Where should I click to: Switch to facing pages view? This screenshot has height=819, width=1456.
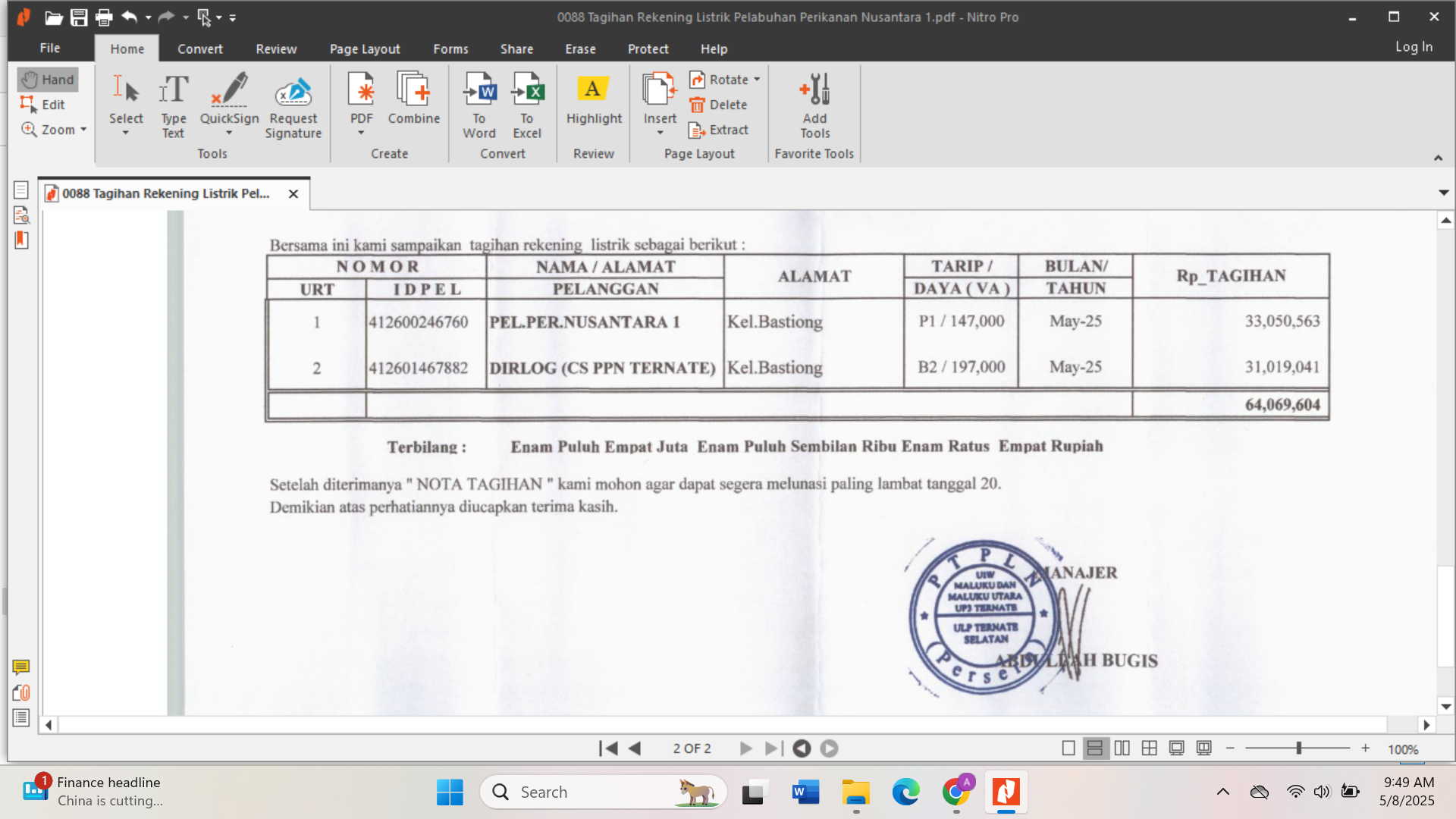tap(1122, 748)
